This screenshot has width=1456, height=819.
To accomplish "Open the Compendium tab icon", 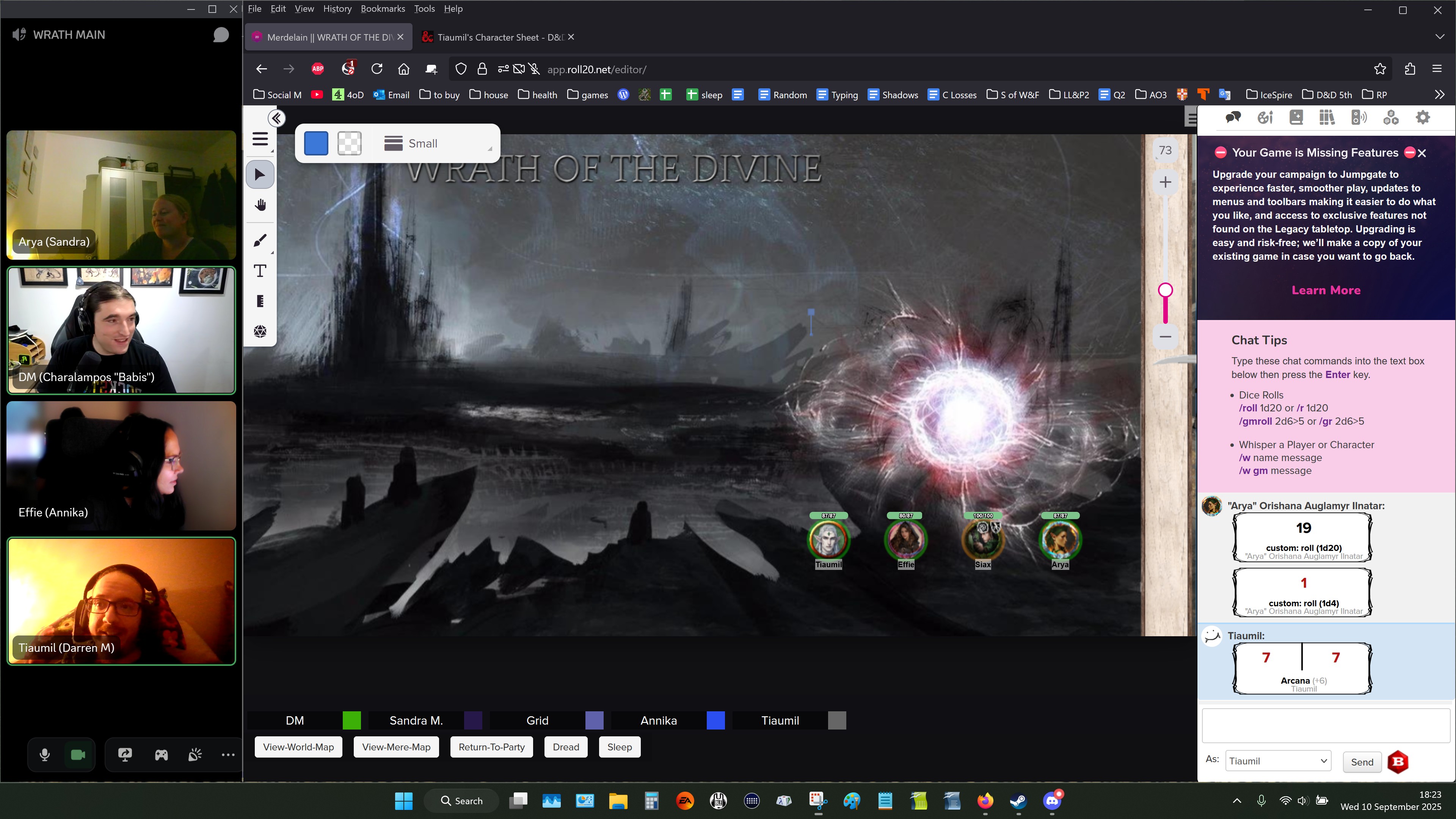I will (x=1327, y=118).
